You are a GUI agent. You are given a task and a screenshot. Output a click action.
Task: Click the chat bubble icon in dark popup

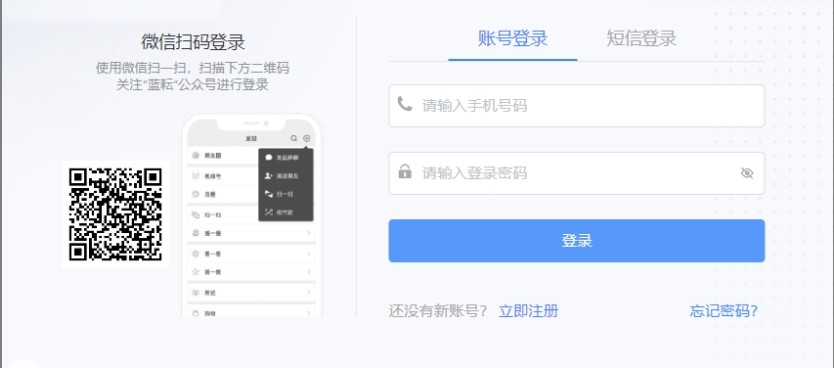click(x=269, y=157)
